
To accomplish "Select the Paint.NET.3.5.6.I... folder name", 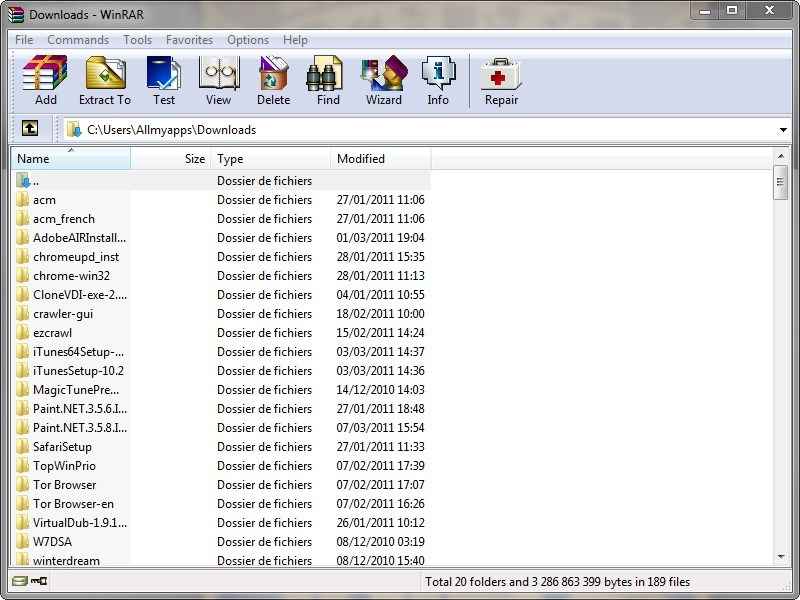I will [x=80, y=409].
